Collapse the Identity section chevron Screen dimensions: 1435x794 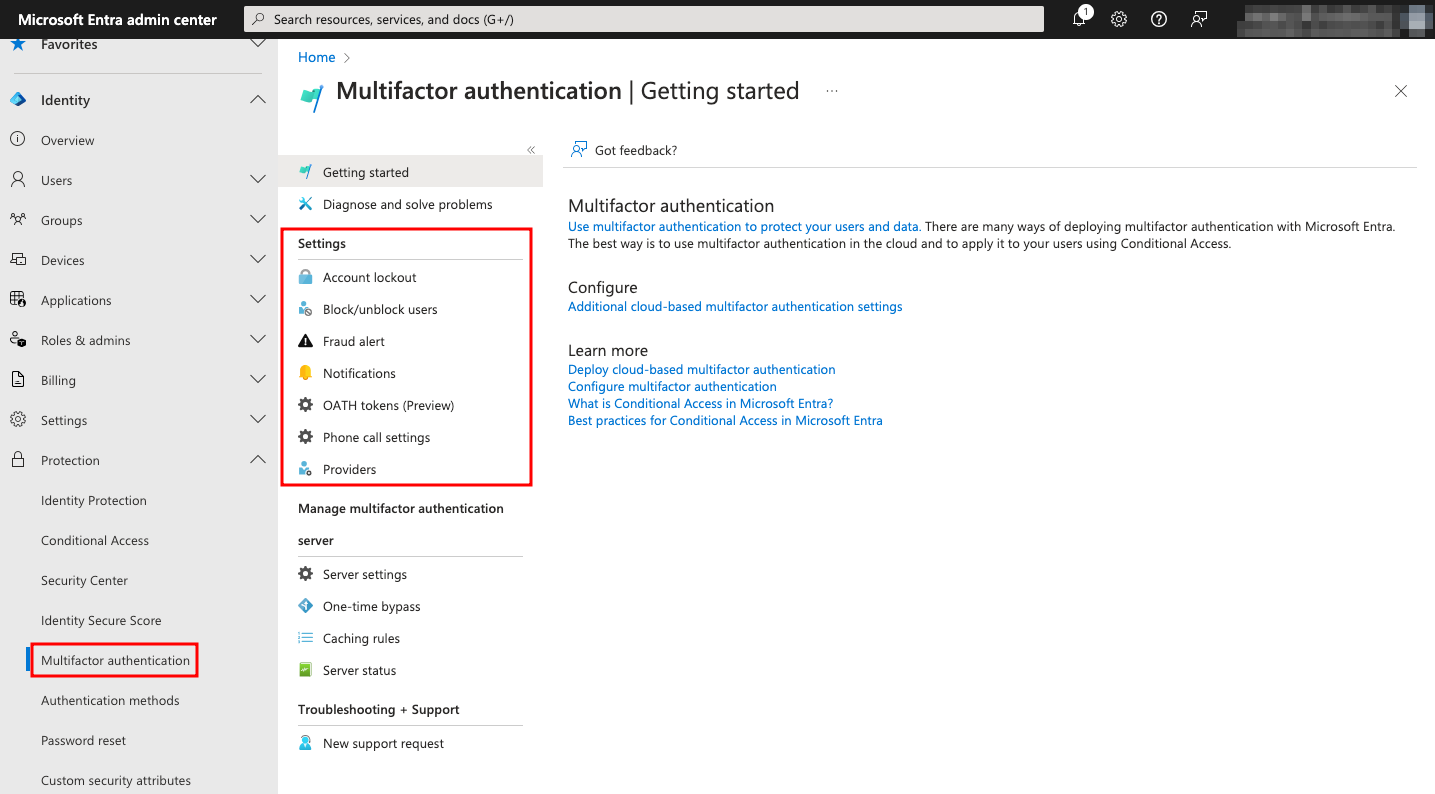pos(258,100)
